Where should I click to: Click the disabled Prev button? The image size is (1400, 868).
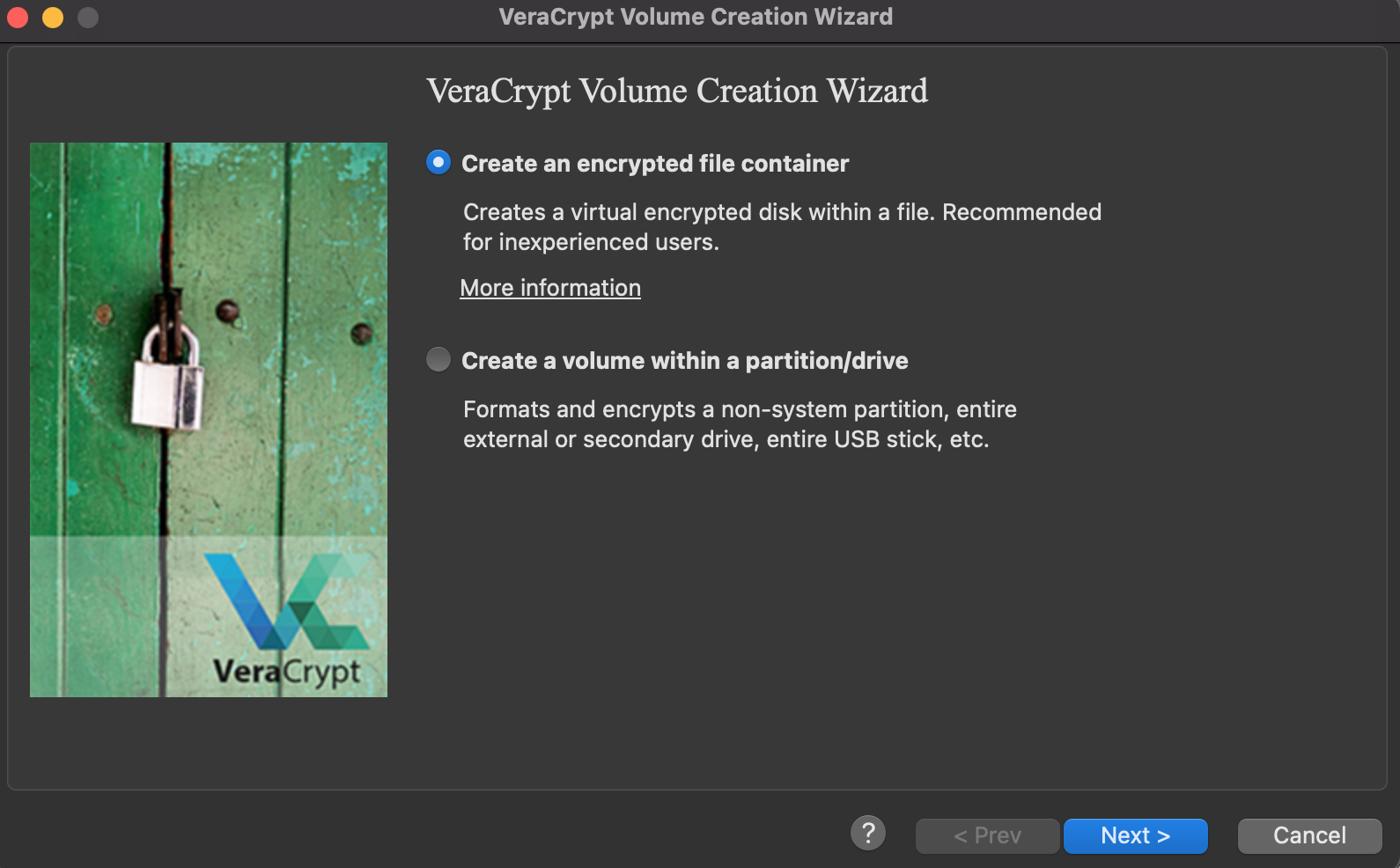987,835
